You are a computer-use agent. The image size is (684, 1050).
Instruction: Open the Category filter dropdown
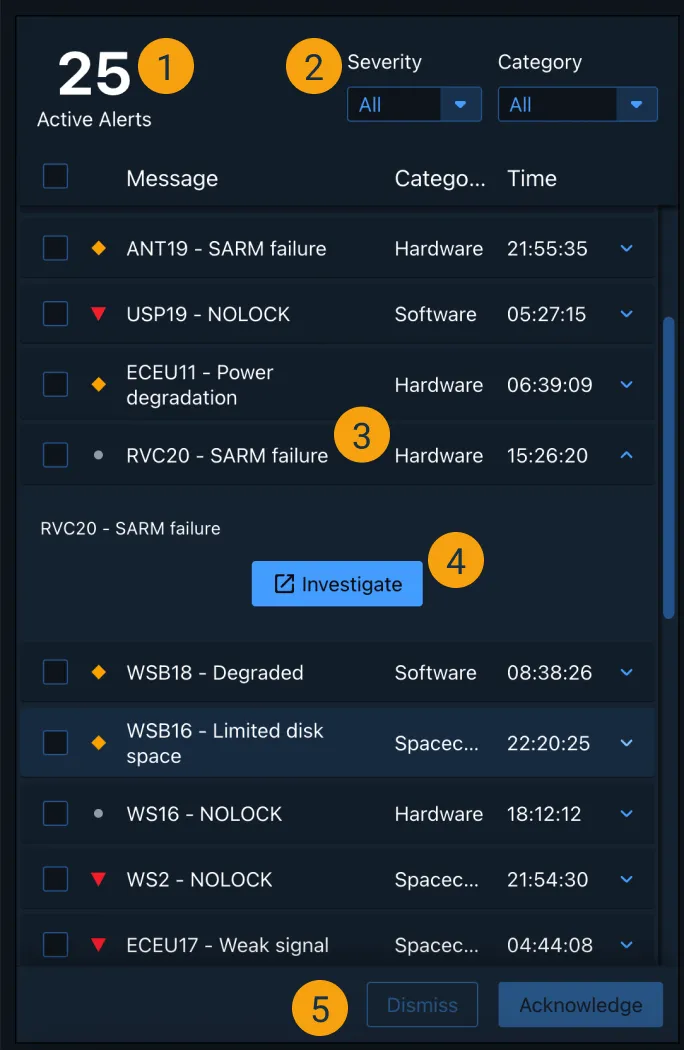coord(577,104)
